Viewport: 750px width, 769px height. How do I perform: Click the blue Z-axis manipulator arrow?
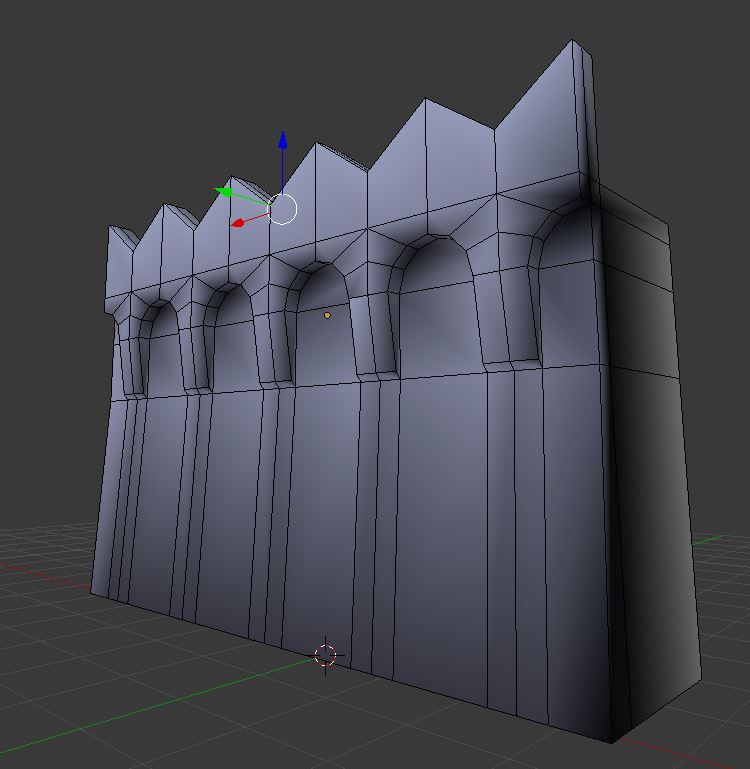coord(283,140)
